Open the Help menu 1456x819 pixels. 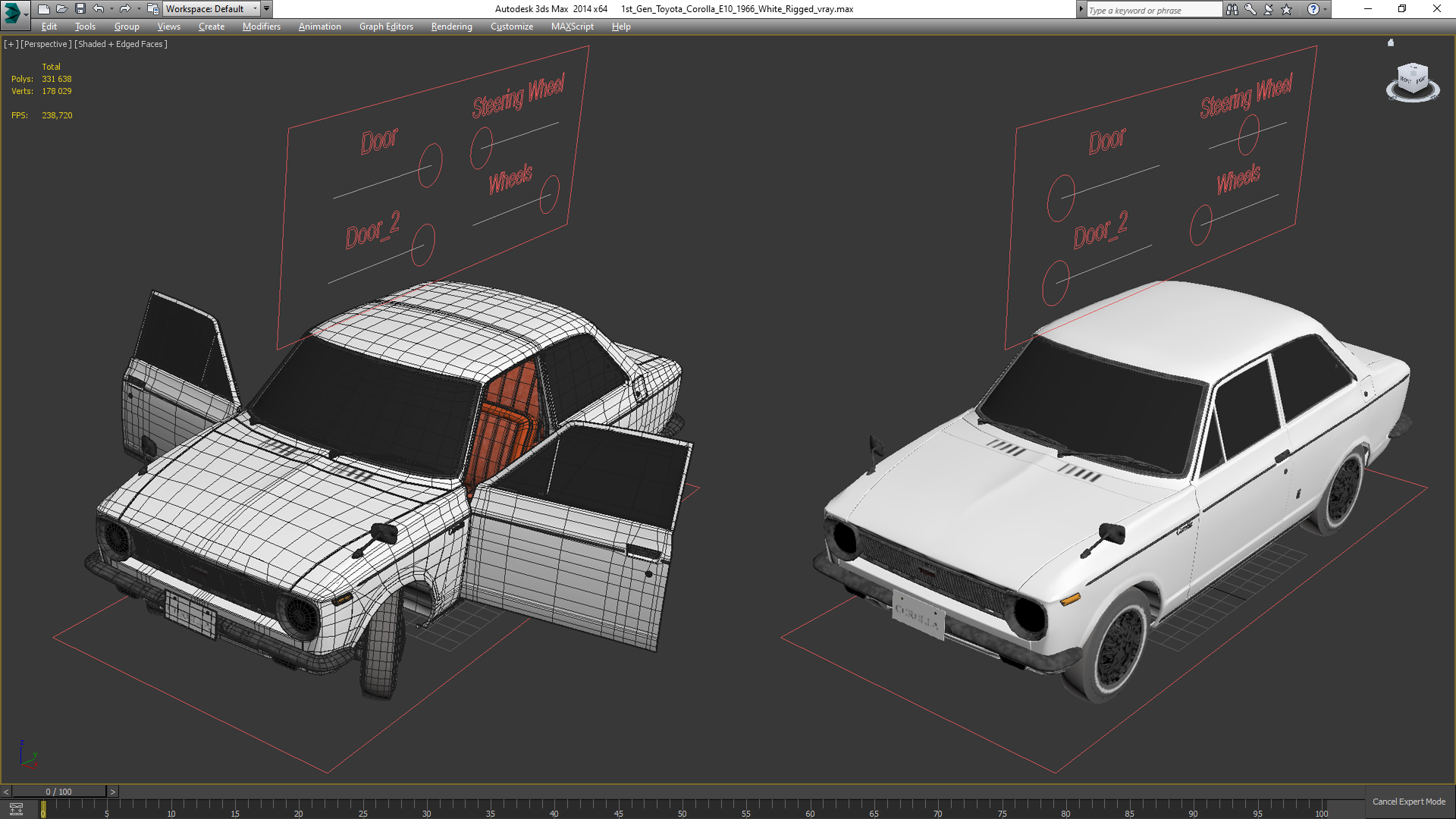[x=621, y=27]
